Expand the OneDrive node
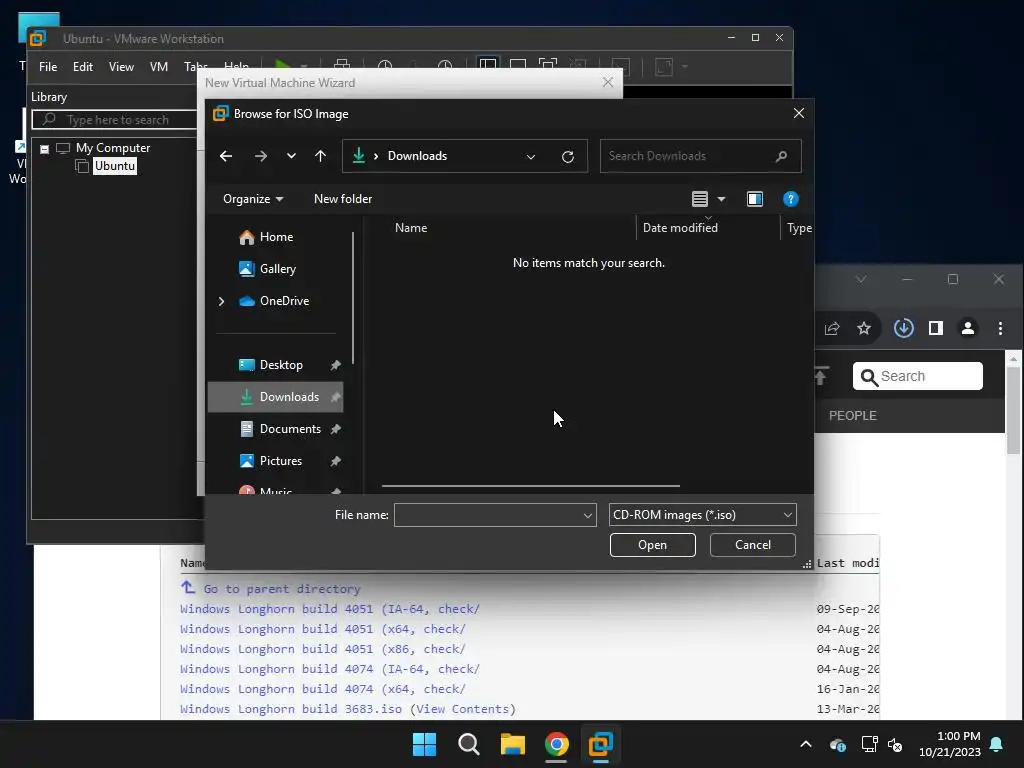Screen dimensions: 1024x768 [x=221, y=301]
